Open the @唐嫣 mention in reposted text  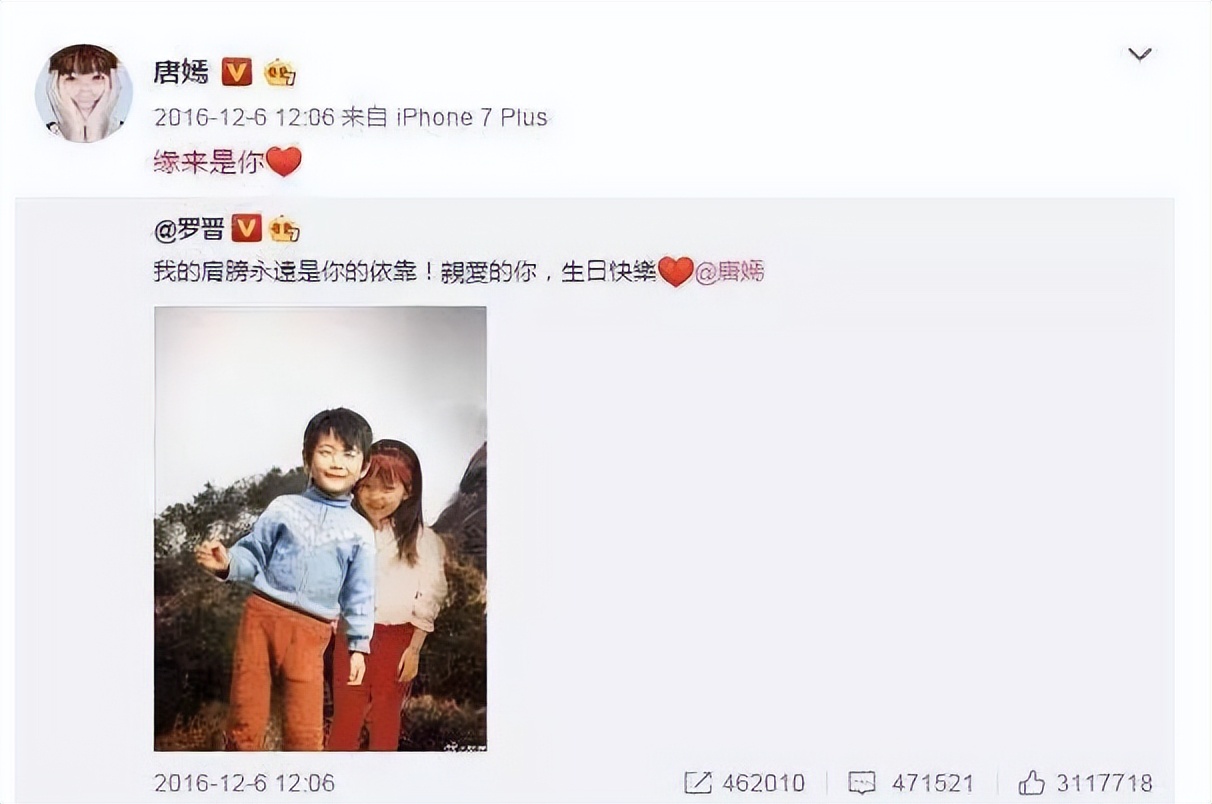730,271
